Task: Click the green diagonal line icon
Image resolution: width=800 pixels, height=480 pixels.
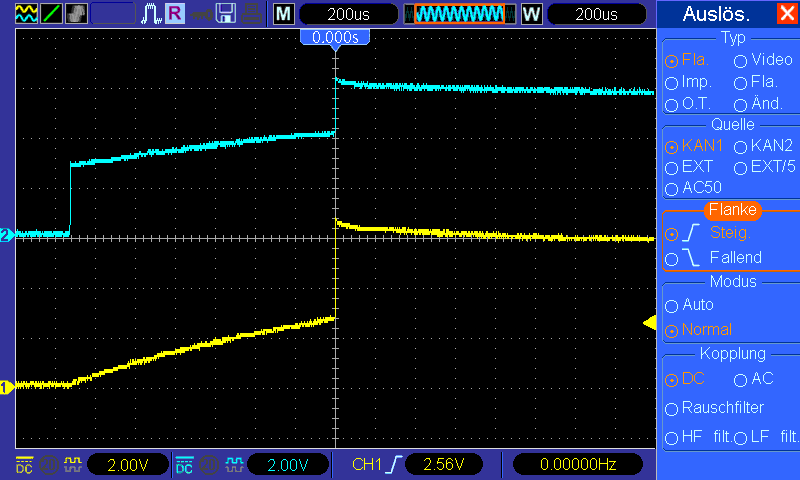Action: point(51,14)
